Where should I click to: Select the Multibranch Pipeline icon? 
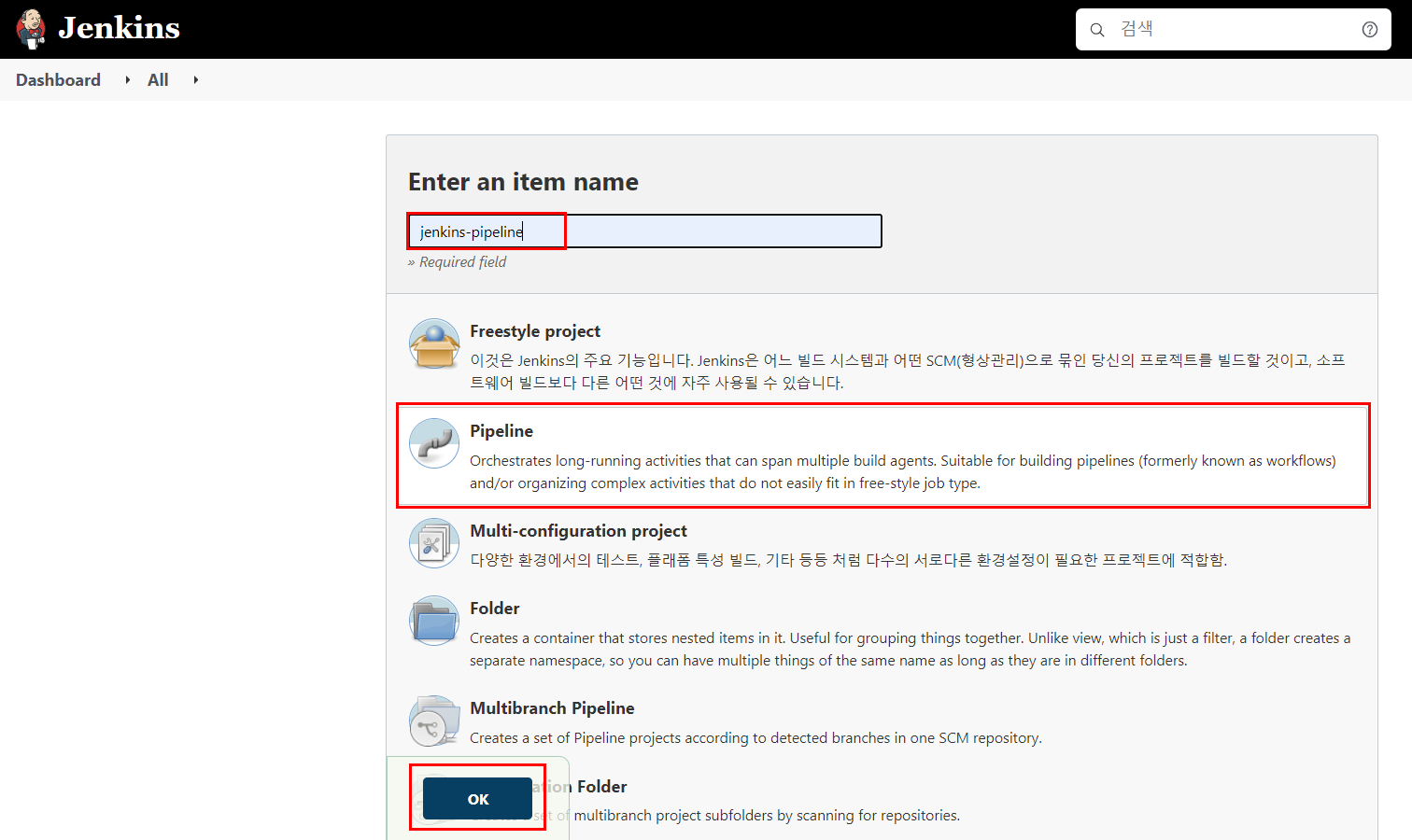pyautogui.click(x=434, y=721)
